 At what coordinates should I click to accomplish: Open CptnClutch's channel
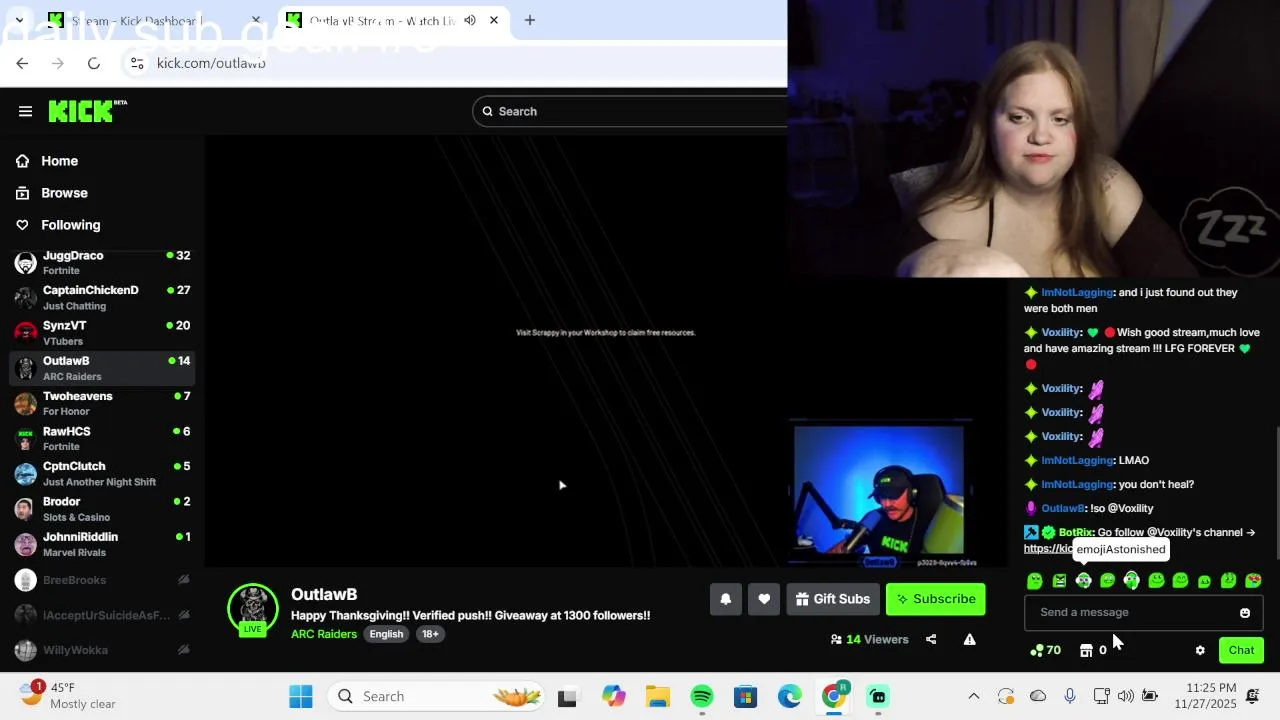click(x=100, y=474)
